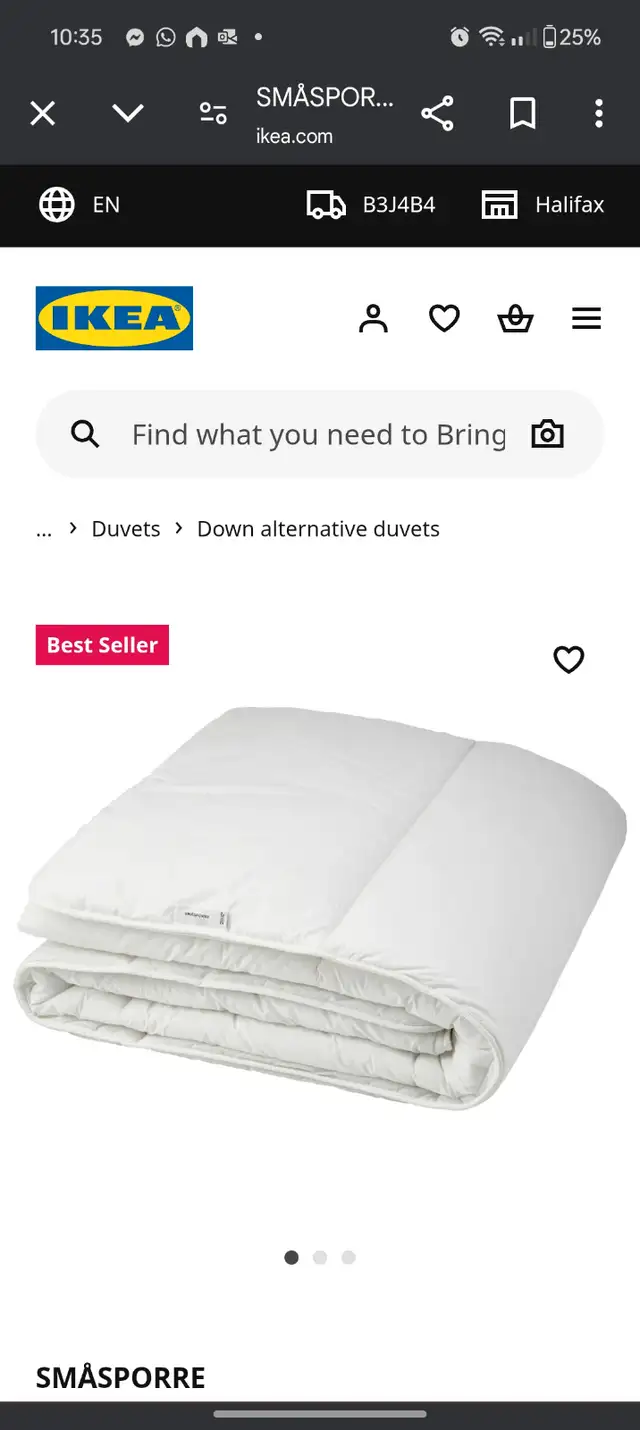Go to Duvets breadcrumb link
This screenshot has width=640, height=1430.
pos(126,529)
